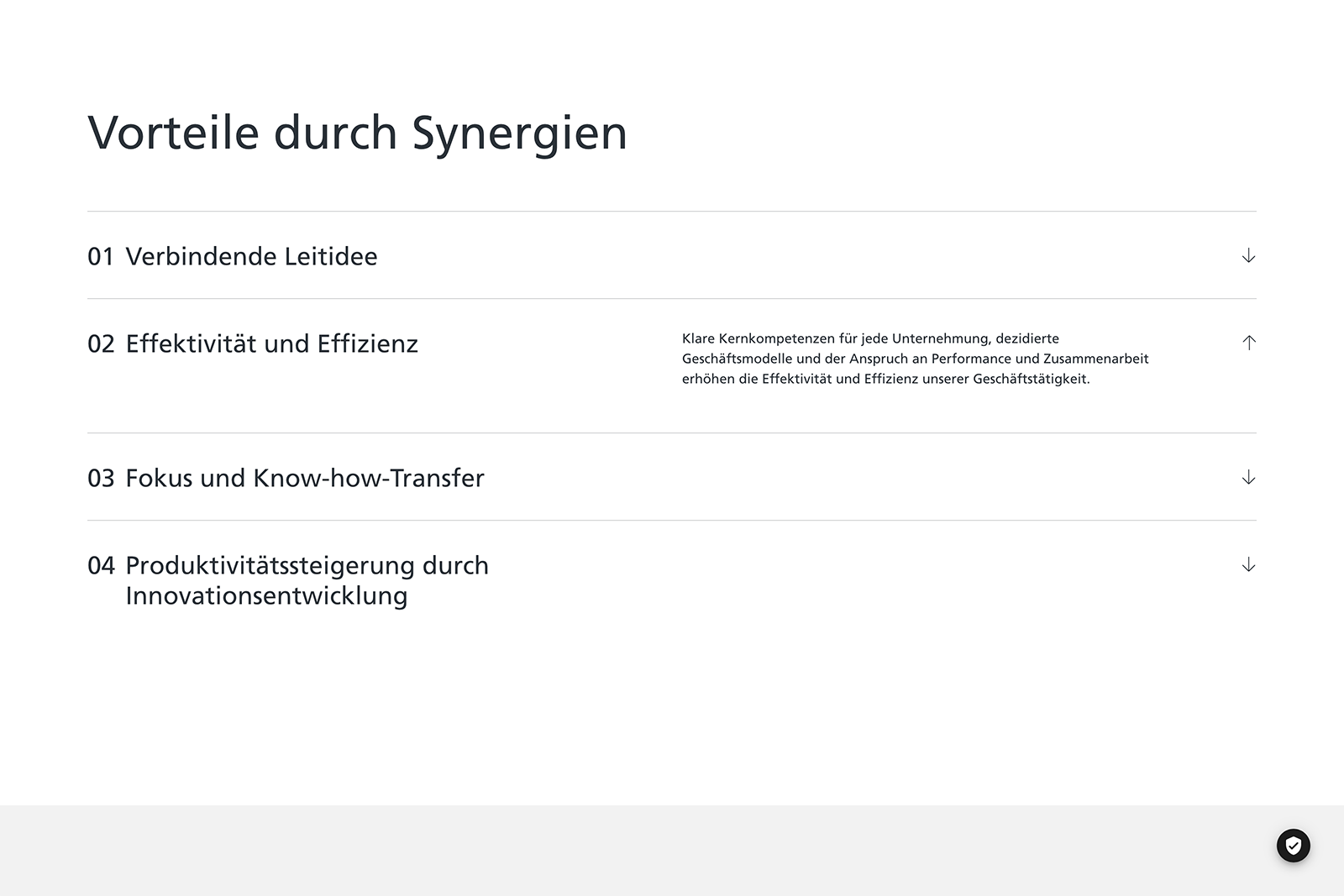Click the title Verbindende Leitidee
Screen dimensions: 1344x896
(251, 256)
